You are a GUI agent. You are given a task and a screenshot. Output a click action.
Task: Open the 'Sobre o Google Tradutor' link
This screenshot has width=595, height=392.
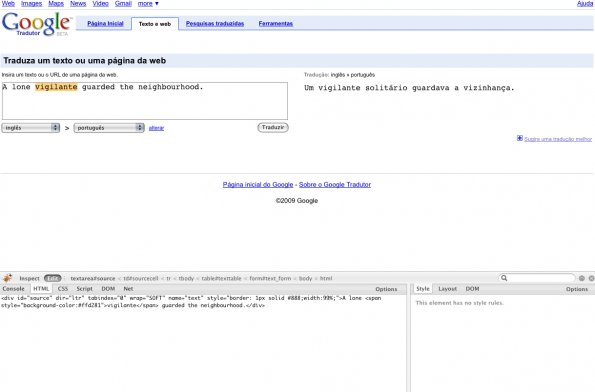point(335,184)
